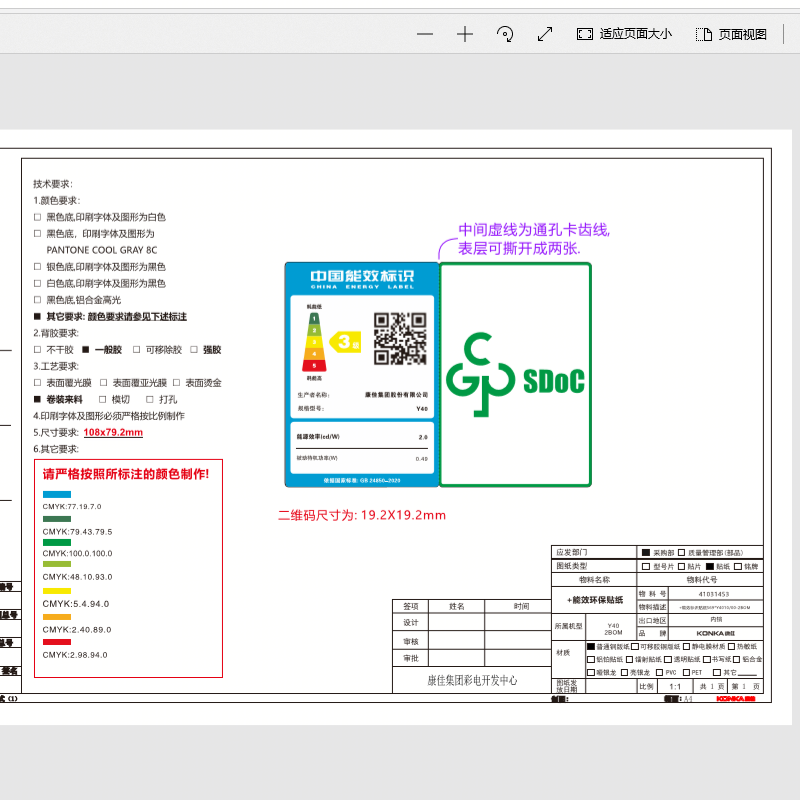Image resolution: width=800 pixels, height=800 pixels.
Task: Click the checkbox for 黑色底,铝合金高光
Action: [x=37, y=299]
